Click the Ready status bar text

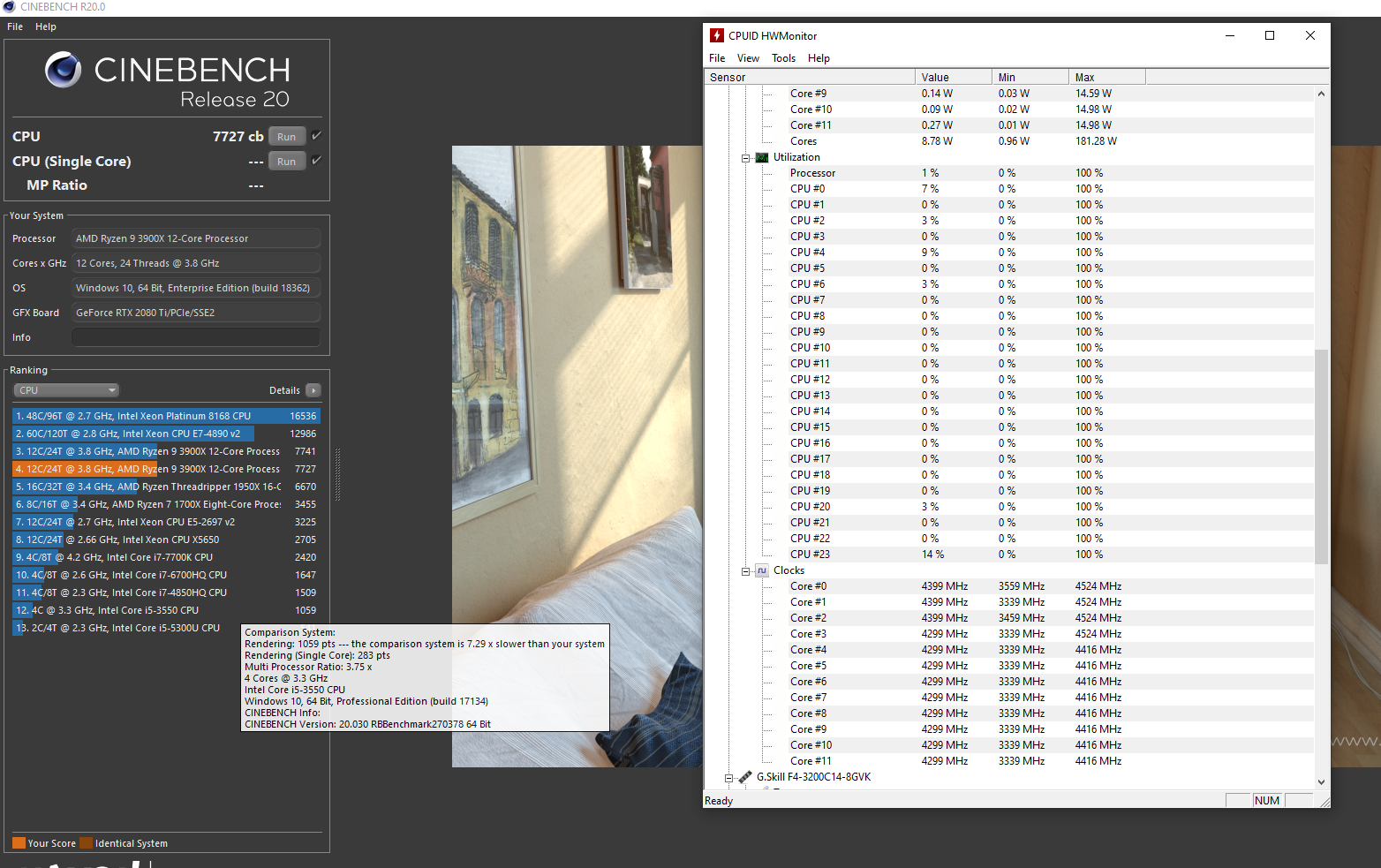(719, 801)
